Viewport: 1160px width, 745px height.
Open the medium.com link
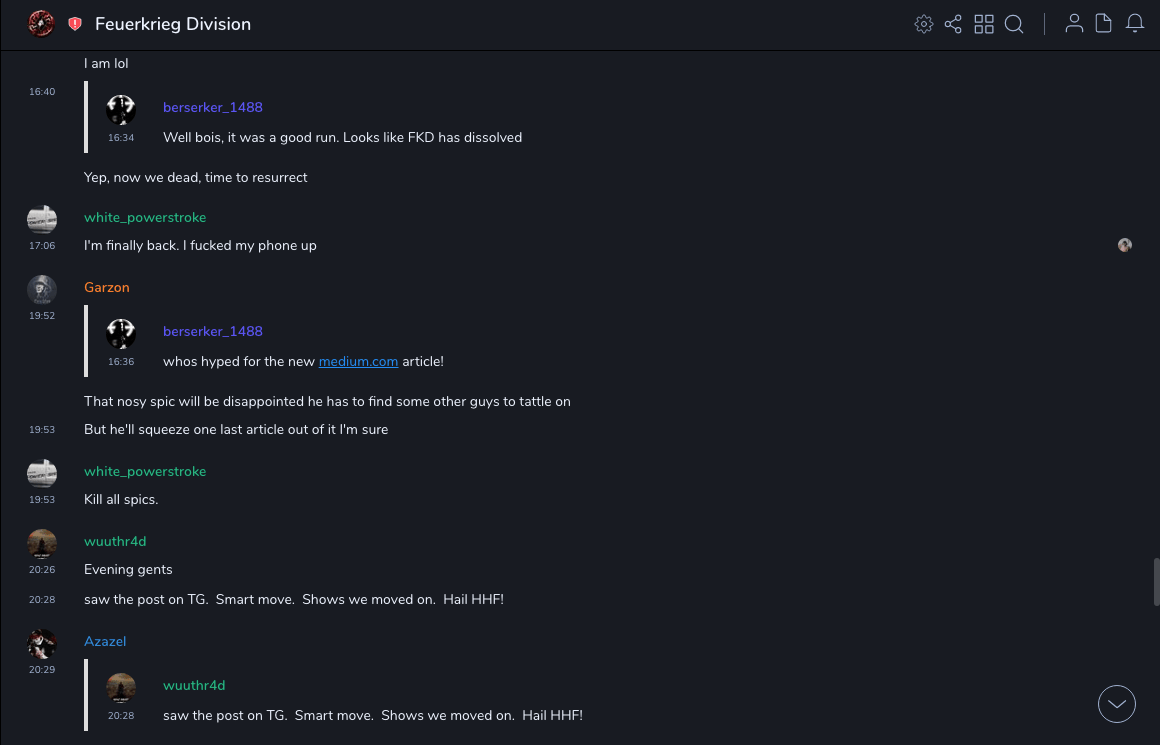[358, 361]
